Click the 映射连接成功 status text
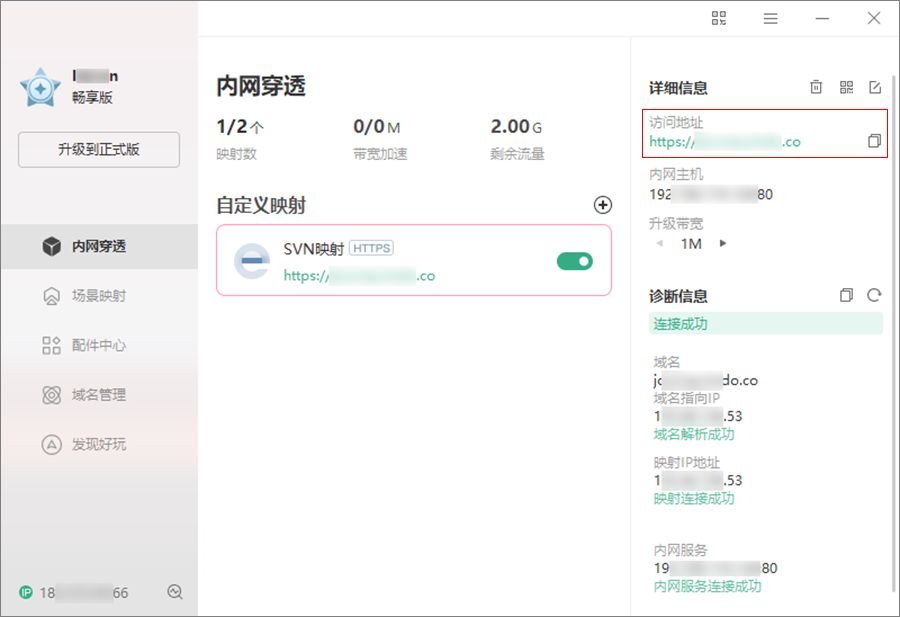Screen dimensions: 900x617 694,498
